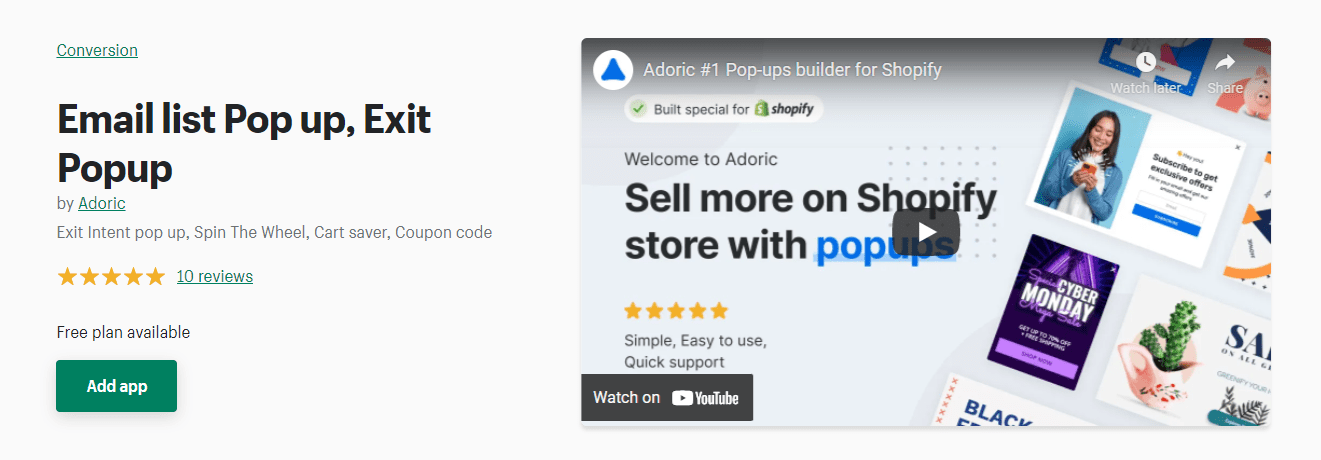Click the green checkmark beside Built special
Viewport: 1321px width, 460px height.
[637, 109]
